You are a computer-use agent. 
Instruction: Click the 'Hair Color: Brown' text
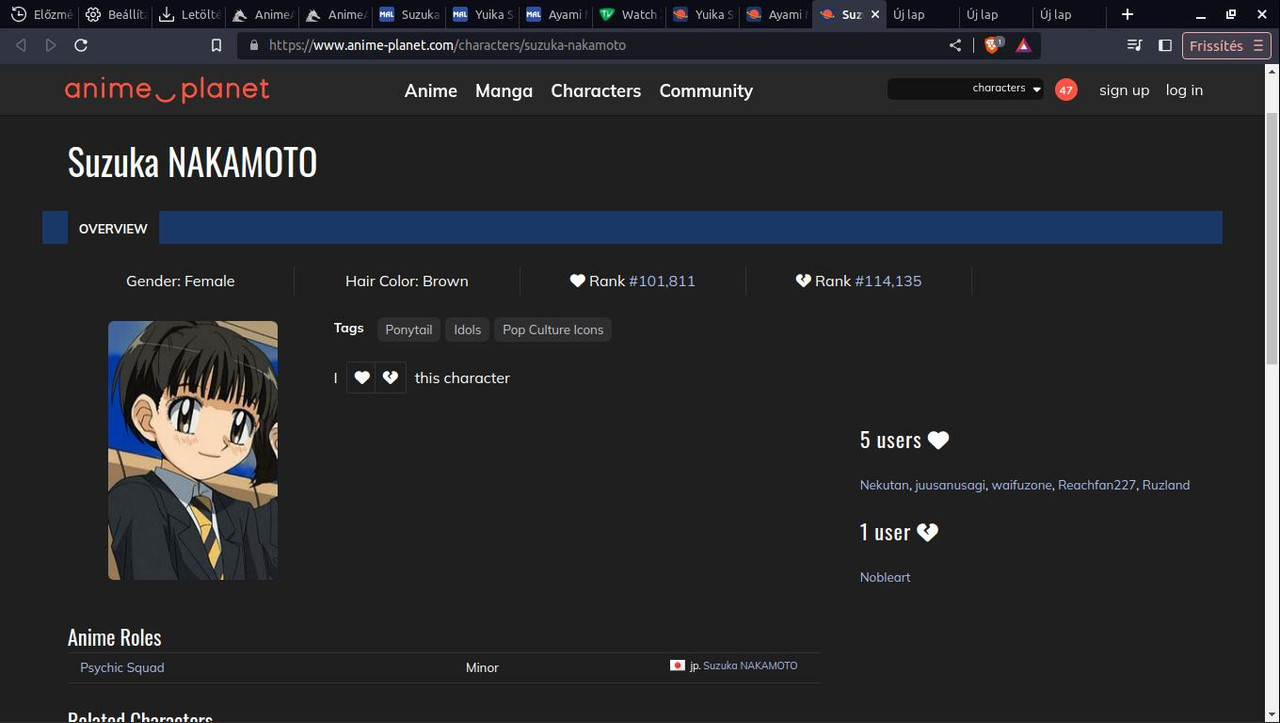[x=407, y=281]
